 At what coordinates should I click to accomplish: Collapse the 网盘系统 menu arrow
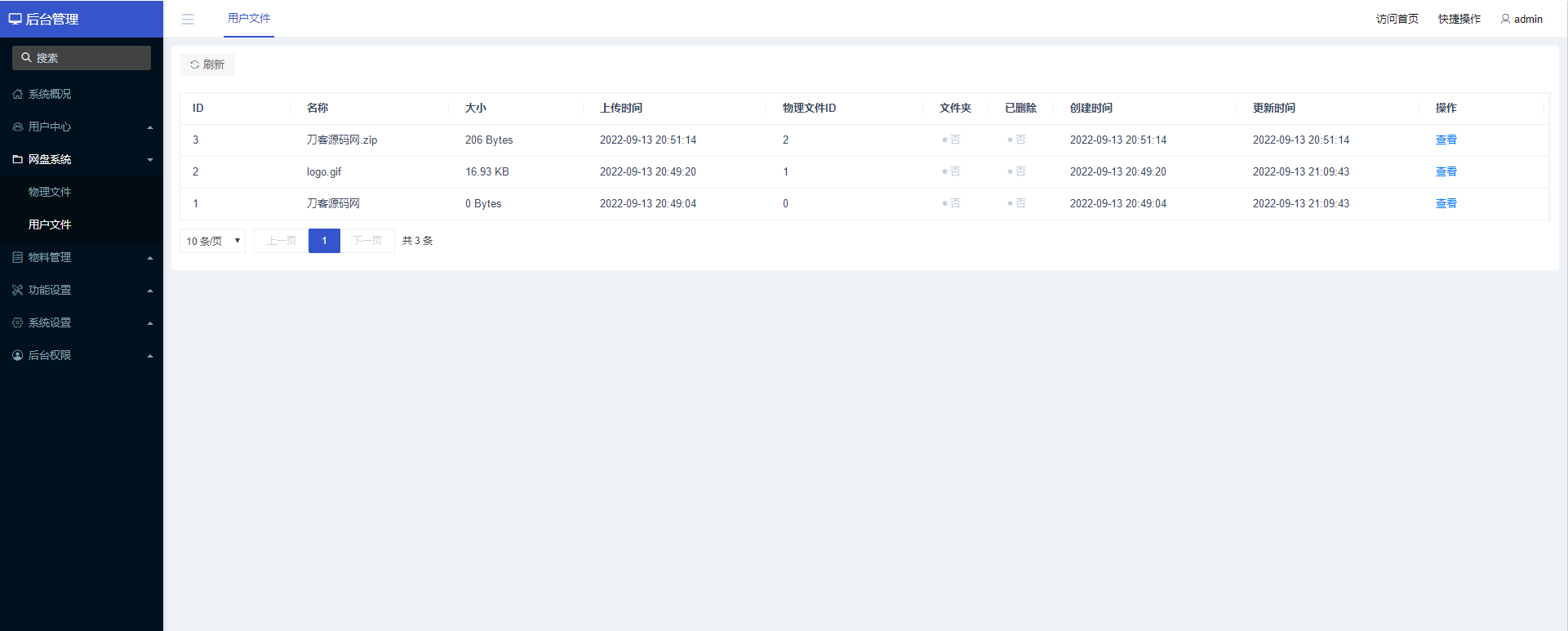(150, 160)
